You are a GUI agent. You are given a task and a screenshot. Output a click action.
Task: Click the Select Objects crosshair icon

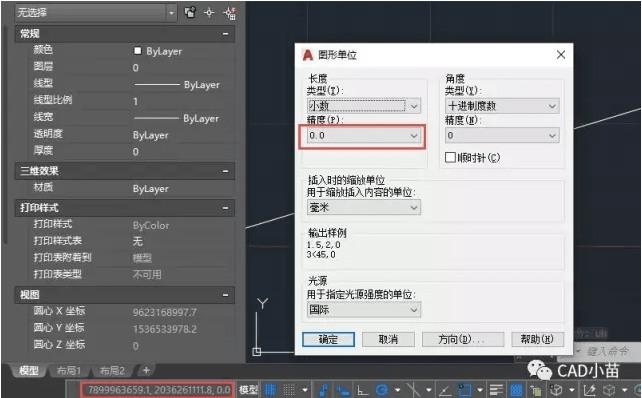(x=209, y=13)
